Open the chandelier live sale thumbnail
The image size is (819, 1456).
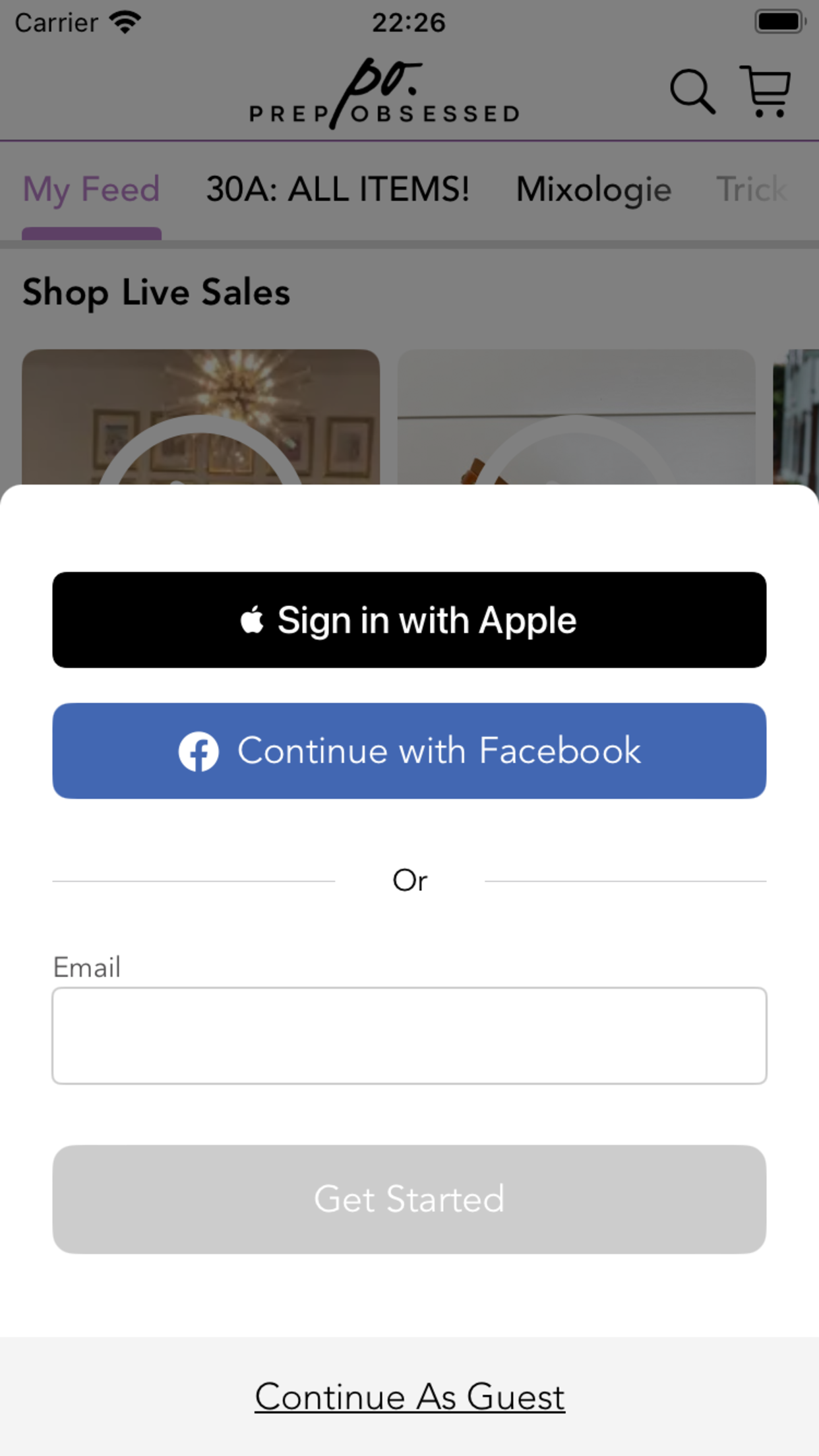pyautogui.click(x=200, y=417)
